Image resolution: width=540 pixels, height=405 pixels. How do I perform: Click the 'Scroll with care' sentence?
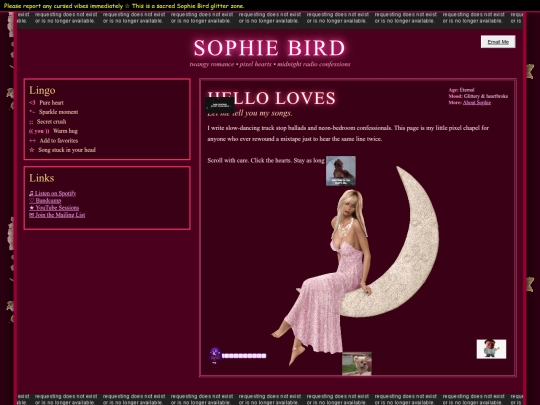(266, 160)
